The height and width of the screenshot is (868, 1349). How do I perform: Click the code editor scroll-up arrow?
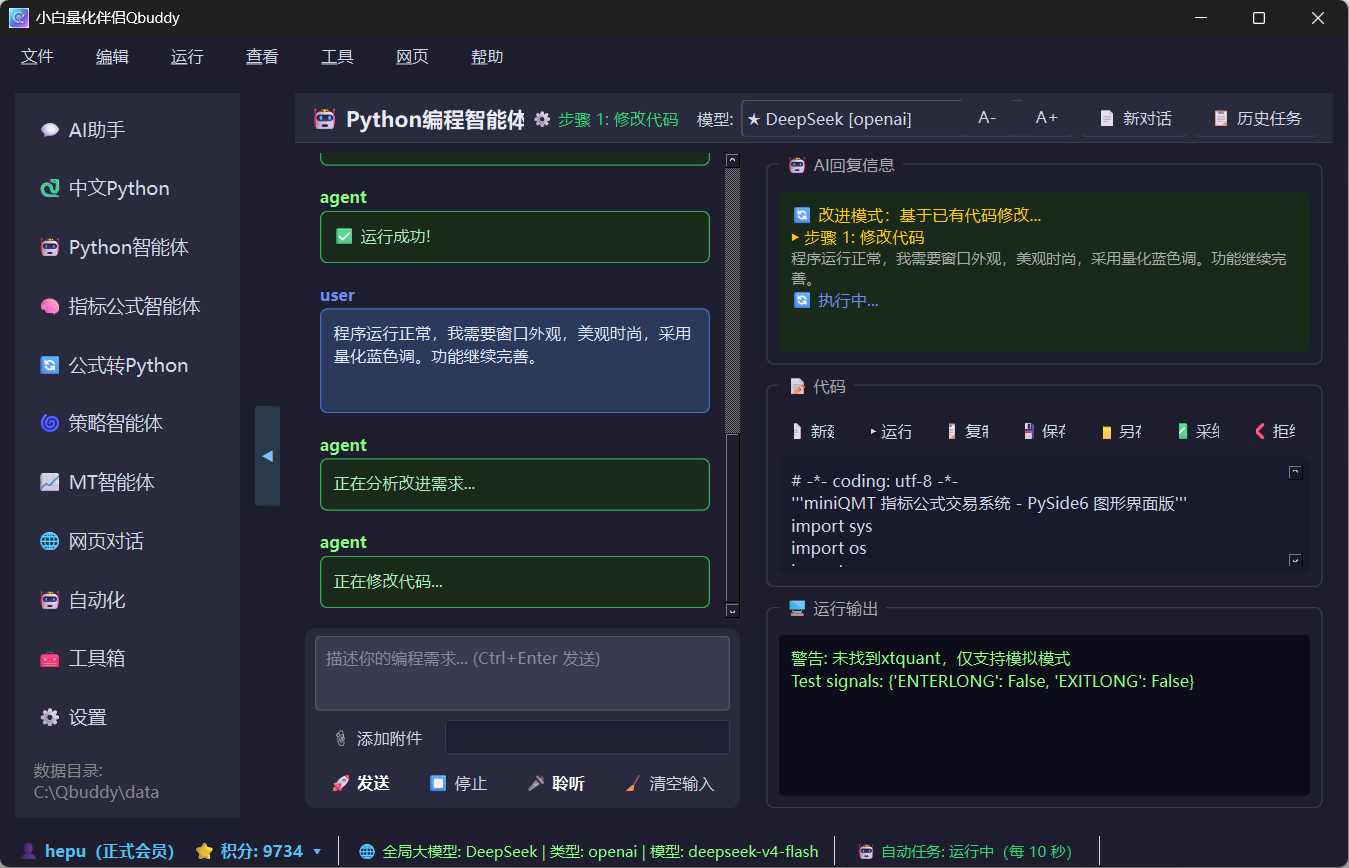click(x=1295, y=472)
